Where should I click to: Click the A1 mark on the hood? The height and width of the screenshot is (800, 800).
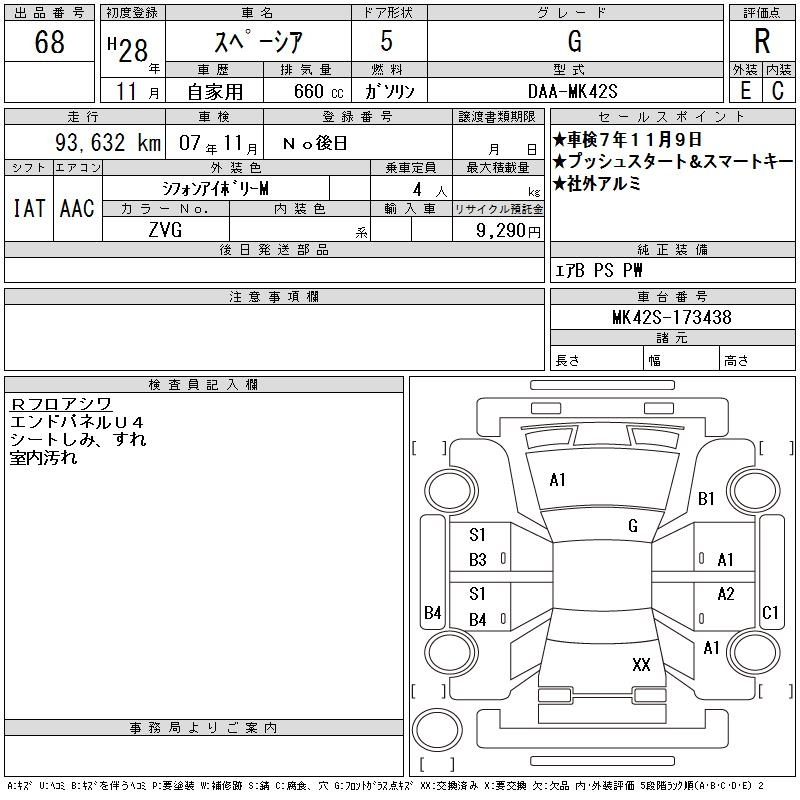click(558, 480)
